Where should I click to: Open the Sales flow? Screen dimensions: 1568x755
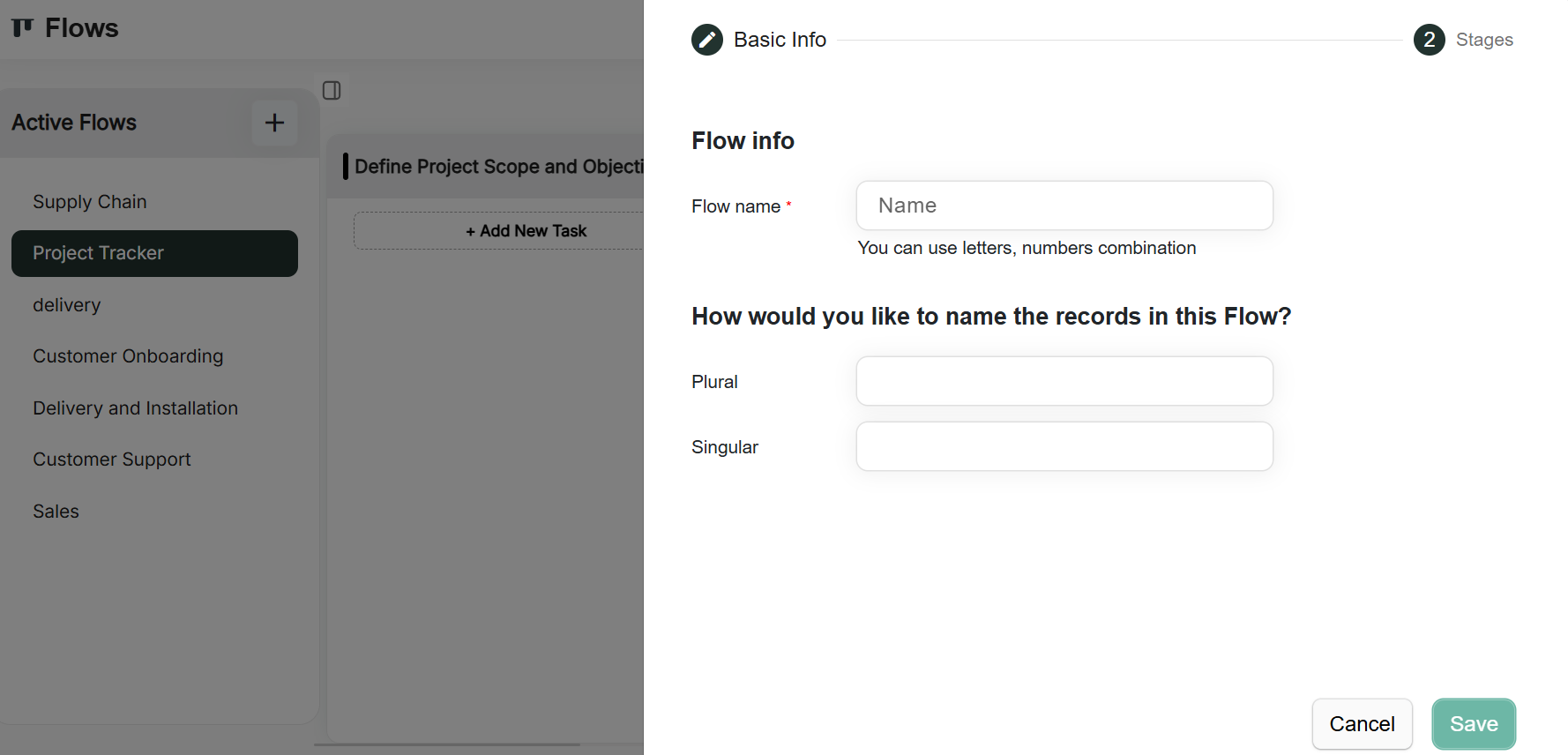point(56,512)
